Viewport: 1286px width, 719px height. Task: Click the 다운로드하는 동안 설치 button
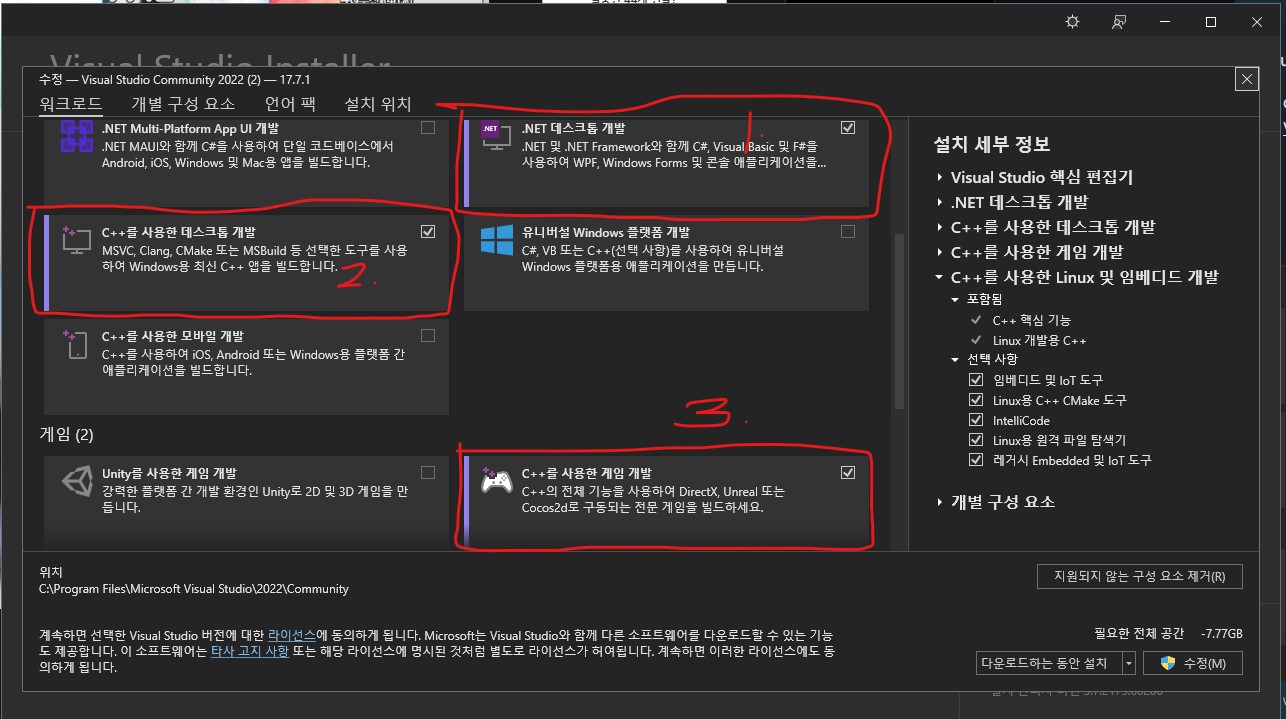click(x=1049, y=663)
